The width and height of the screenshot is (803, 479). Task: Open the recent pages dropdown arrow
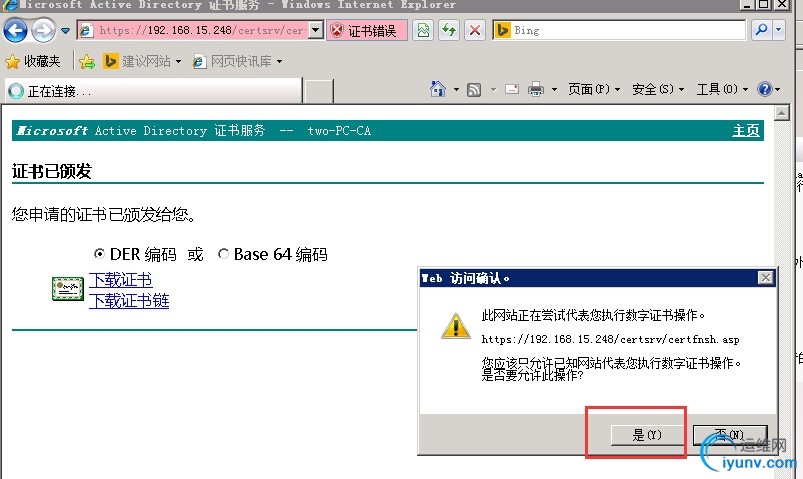click(x=66, y=31)
